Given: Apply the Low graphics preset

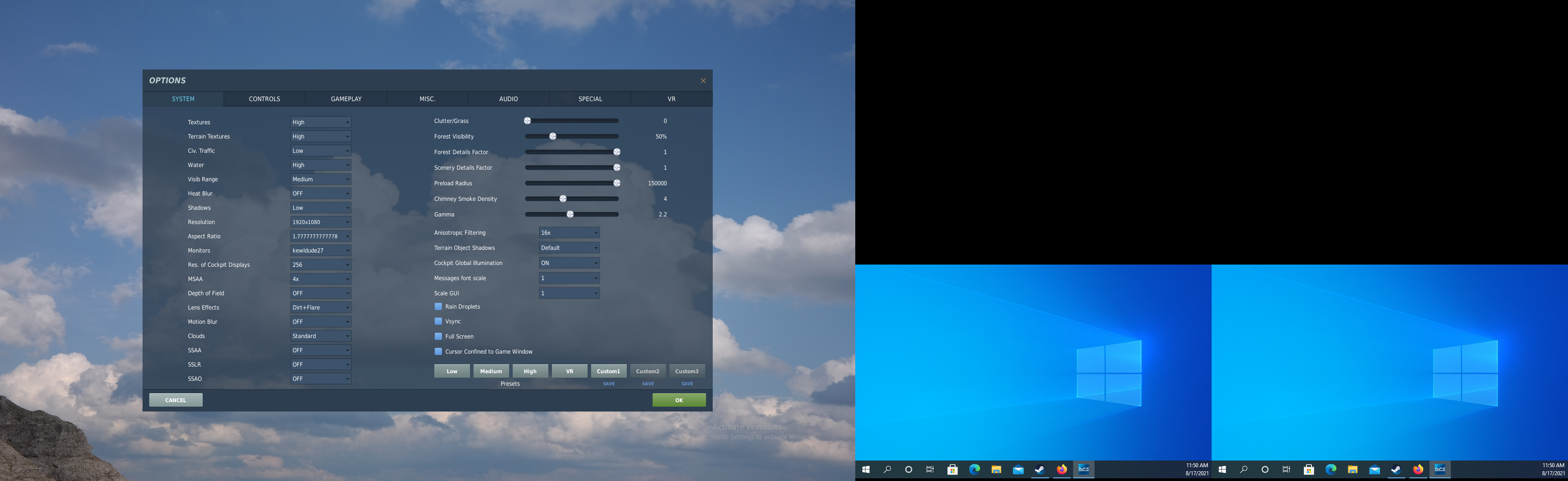Looking at the screenshot, I should (452, 371).
